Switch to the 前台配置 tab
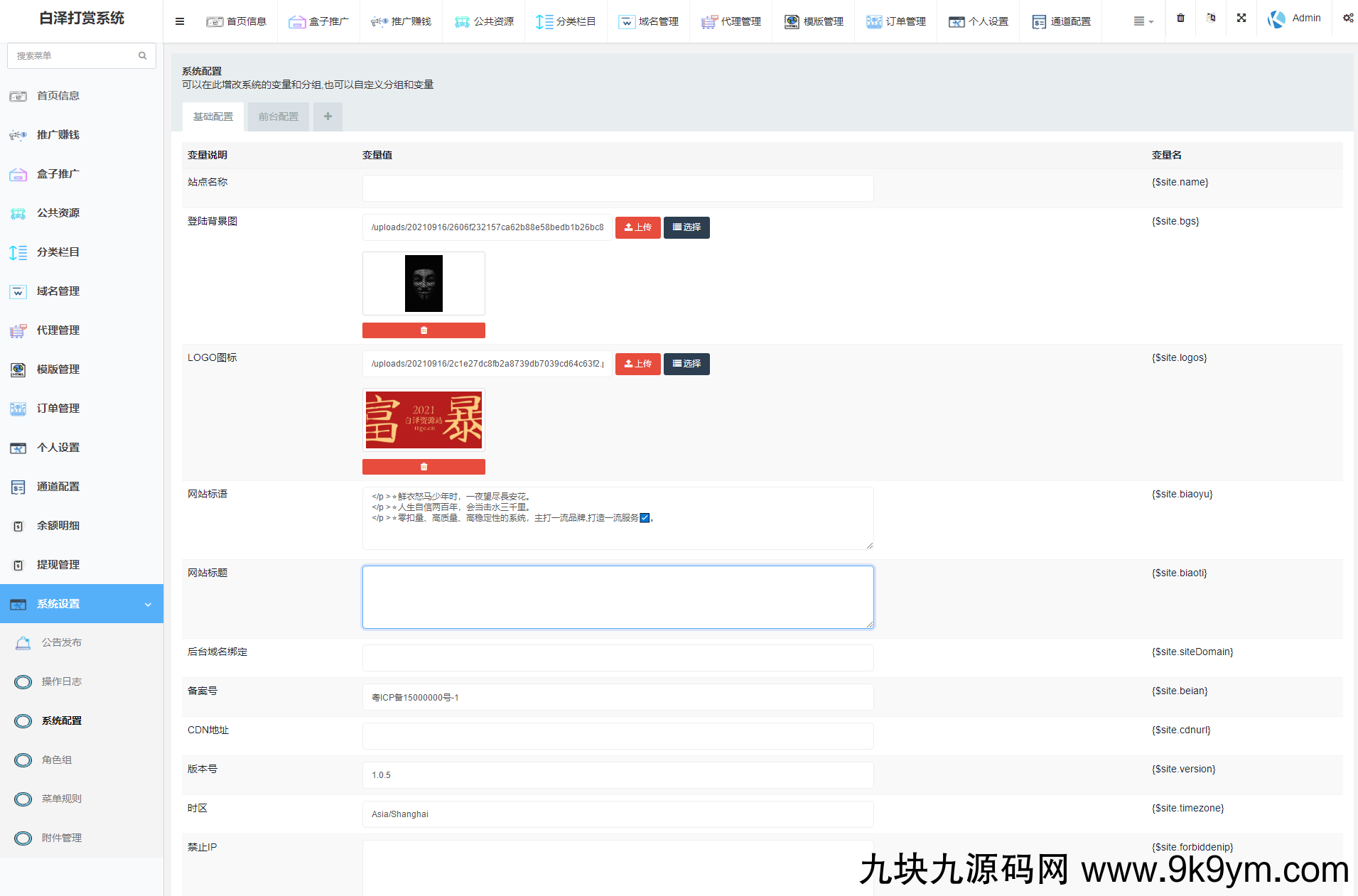The width and height of the screenshot is (1358, 896). coord(278,117)
